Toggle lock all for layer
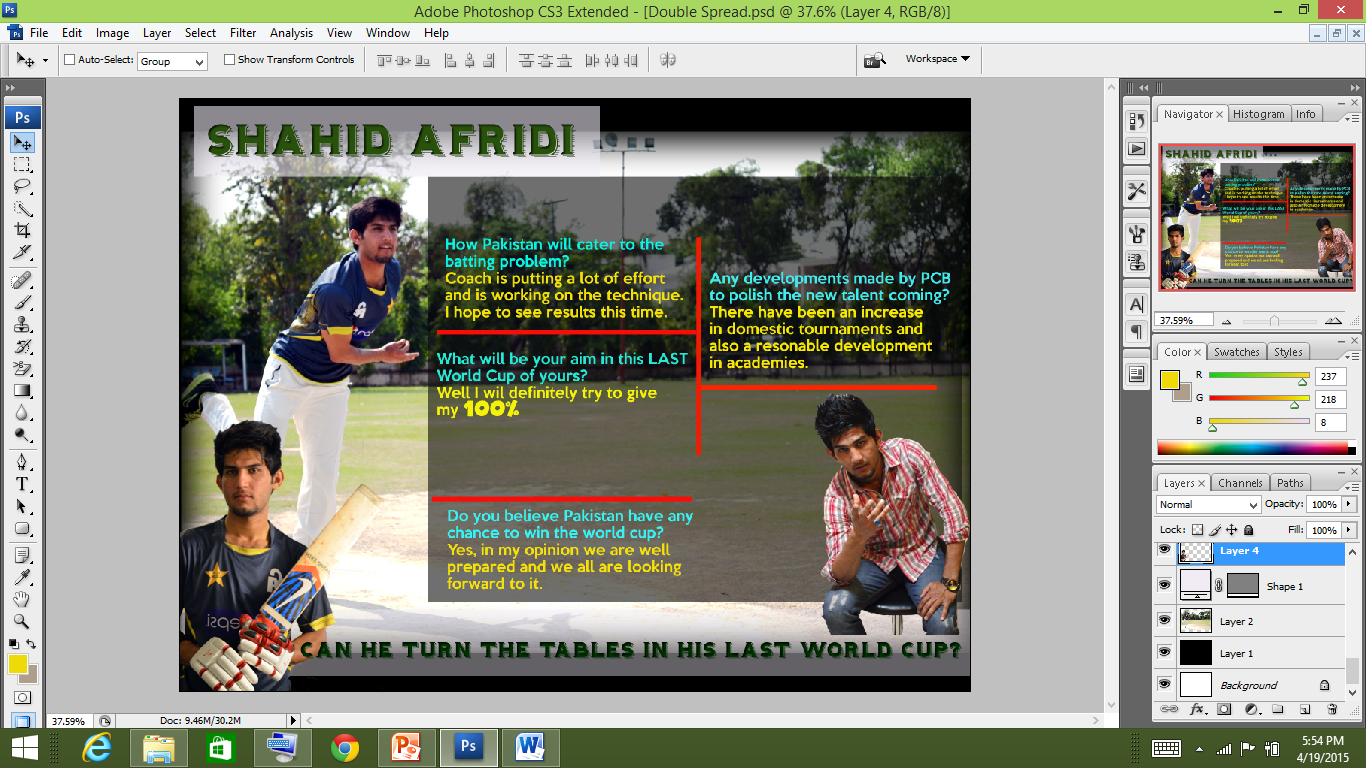1366x768 pixels. pos(1249,530)
